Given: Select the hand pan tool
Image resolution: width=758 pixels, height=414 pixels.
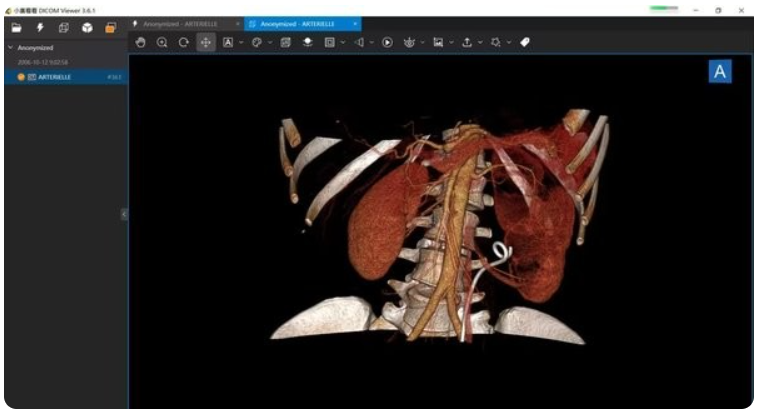Looking at the screenshot, I should [x=141, y=42].
